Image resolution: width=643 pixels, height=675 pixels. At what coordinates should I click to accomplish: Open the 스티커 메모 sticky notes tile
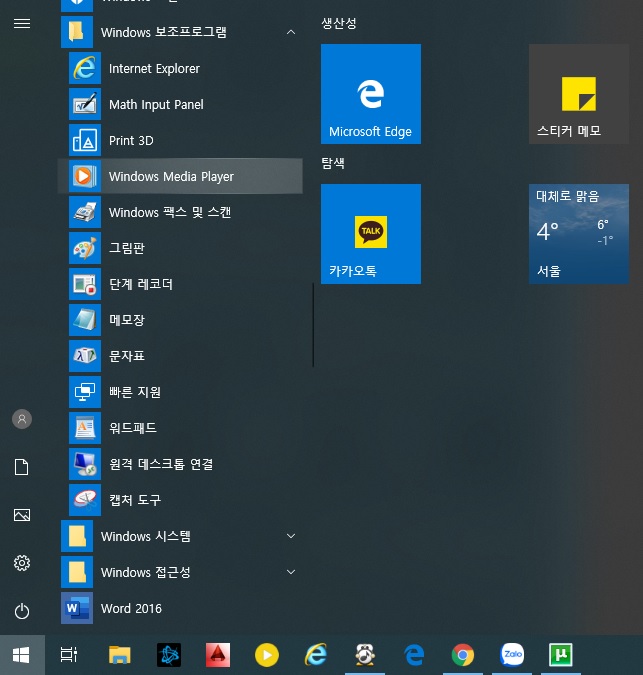[x=579, y=94]
